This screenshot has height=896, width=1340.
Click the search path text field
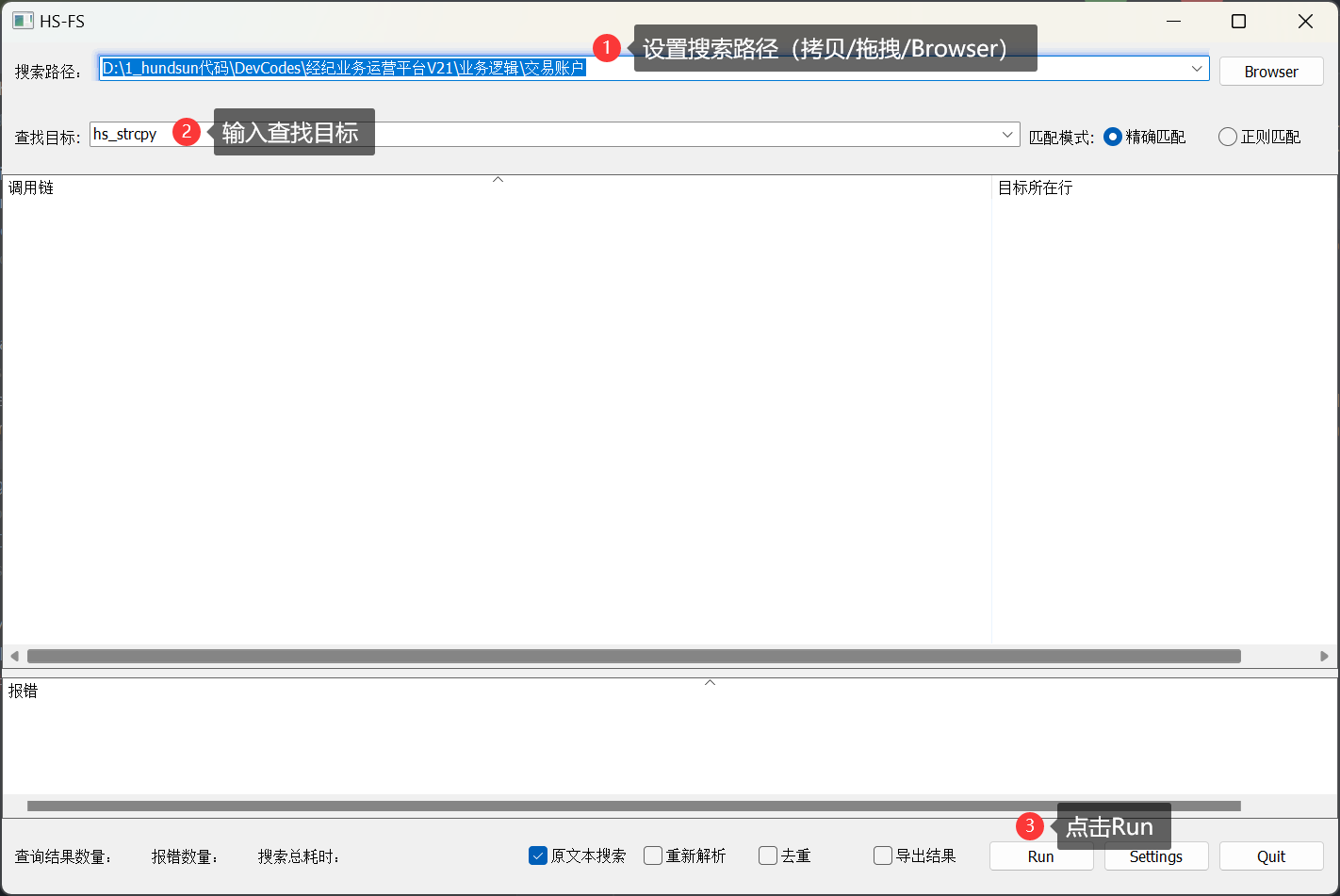click(x=848, y=69)
